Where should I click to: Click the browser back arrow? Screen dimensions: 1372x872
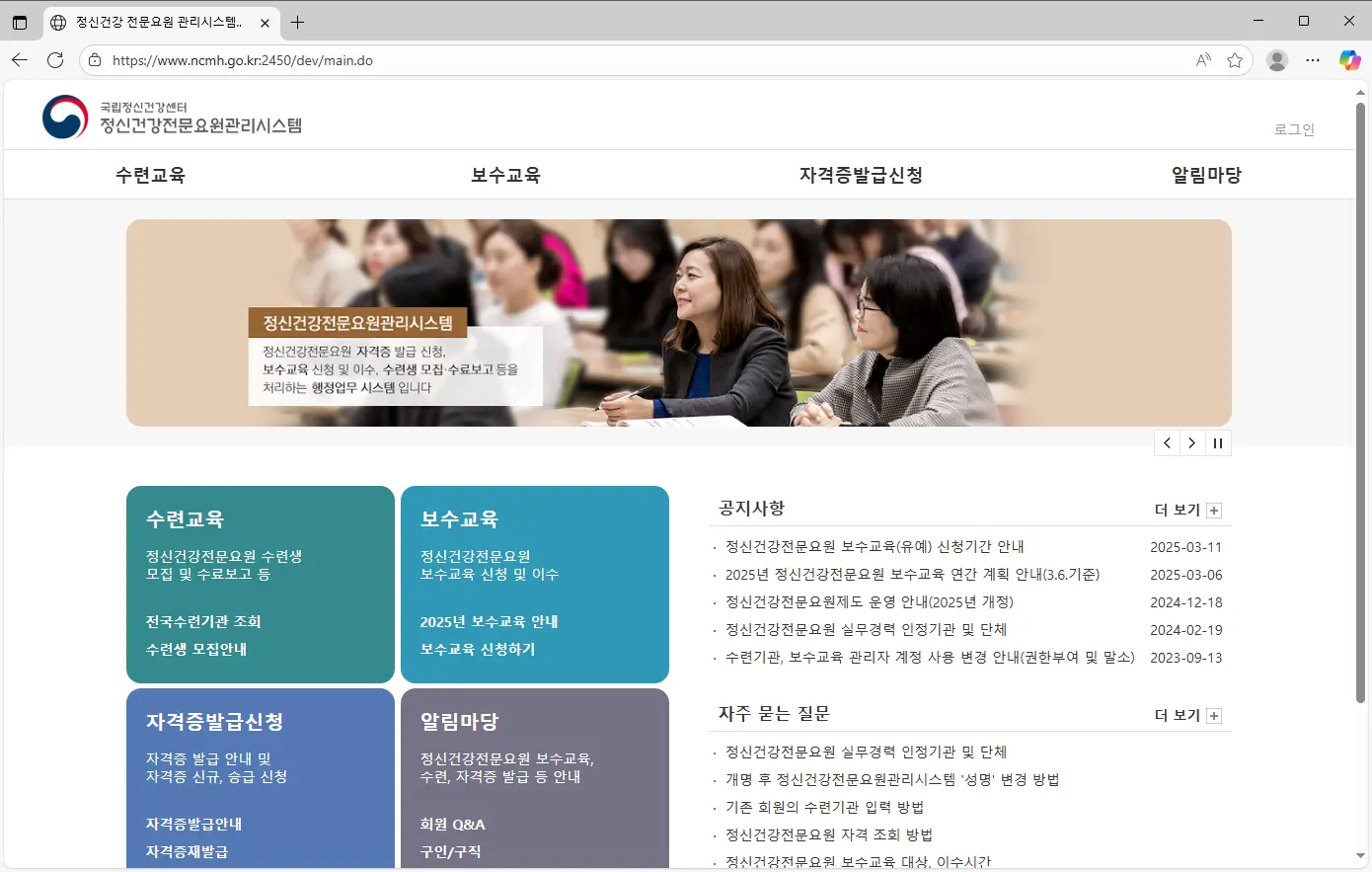click(x=20, y=60)
